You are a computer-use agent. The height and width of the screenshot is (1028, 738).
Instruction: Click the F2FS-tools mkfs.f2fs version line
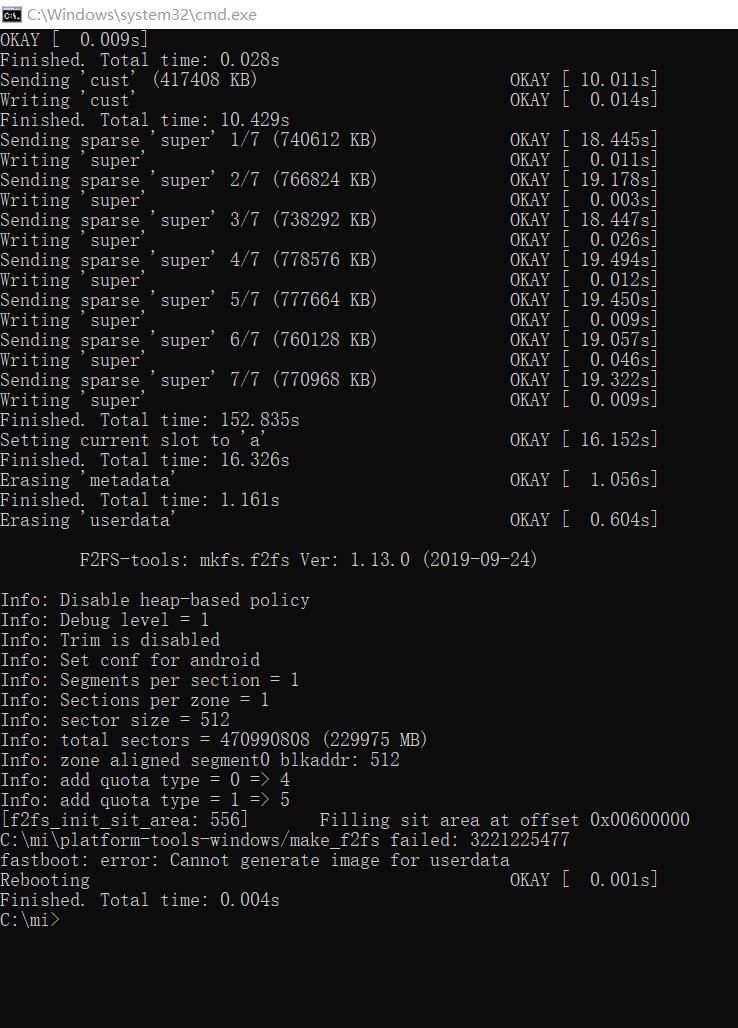pos(308,560)
